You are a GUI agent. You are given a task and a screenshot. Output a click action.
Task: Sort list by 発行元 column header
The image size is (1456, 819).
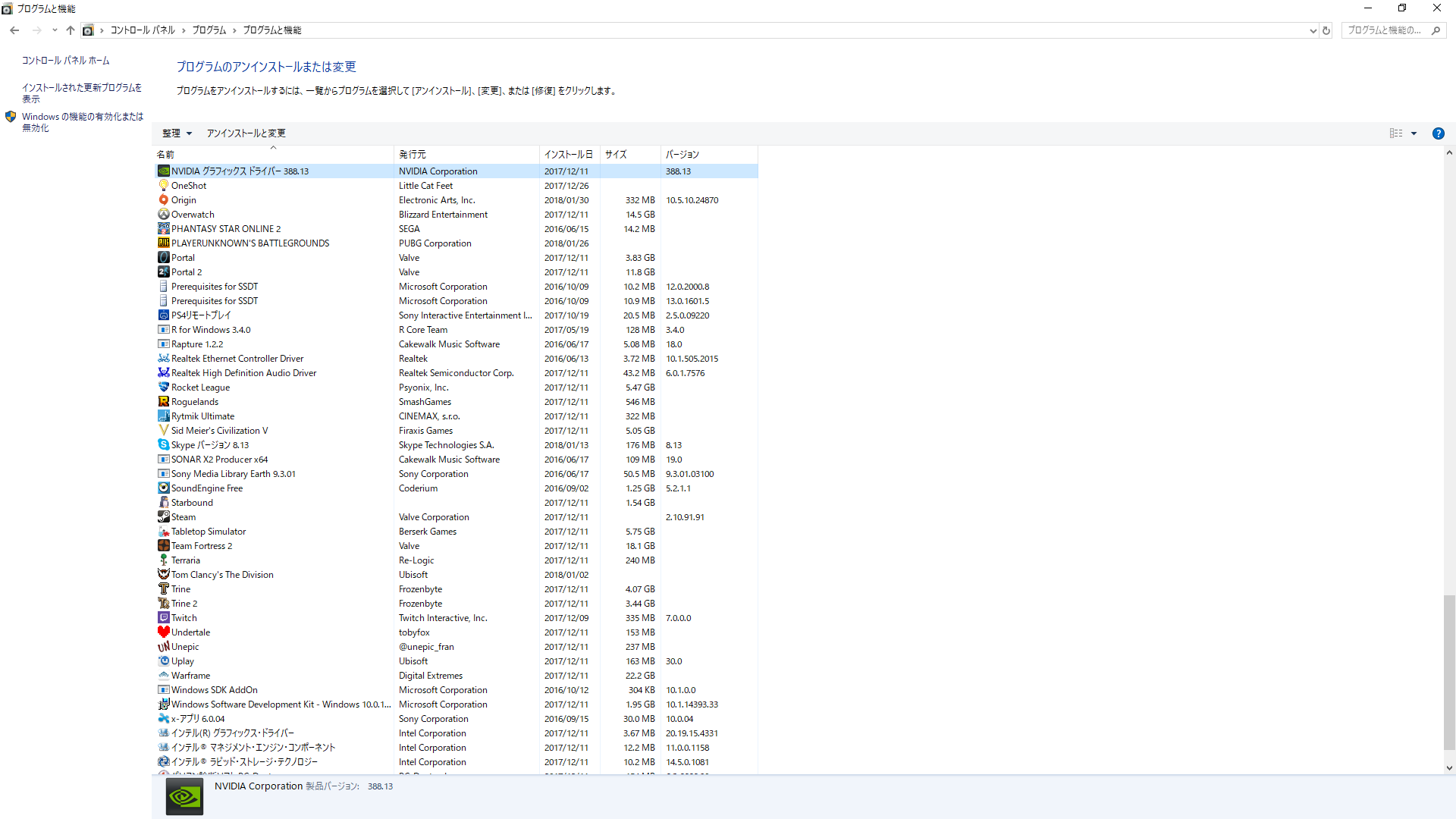point(413,154)
